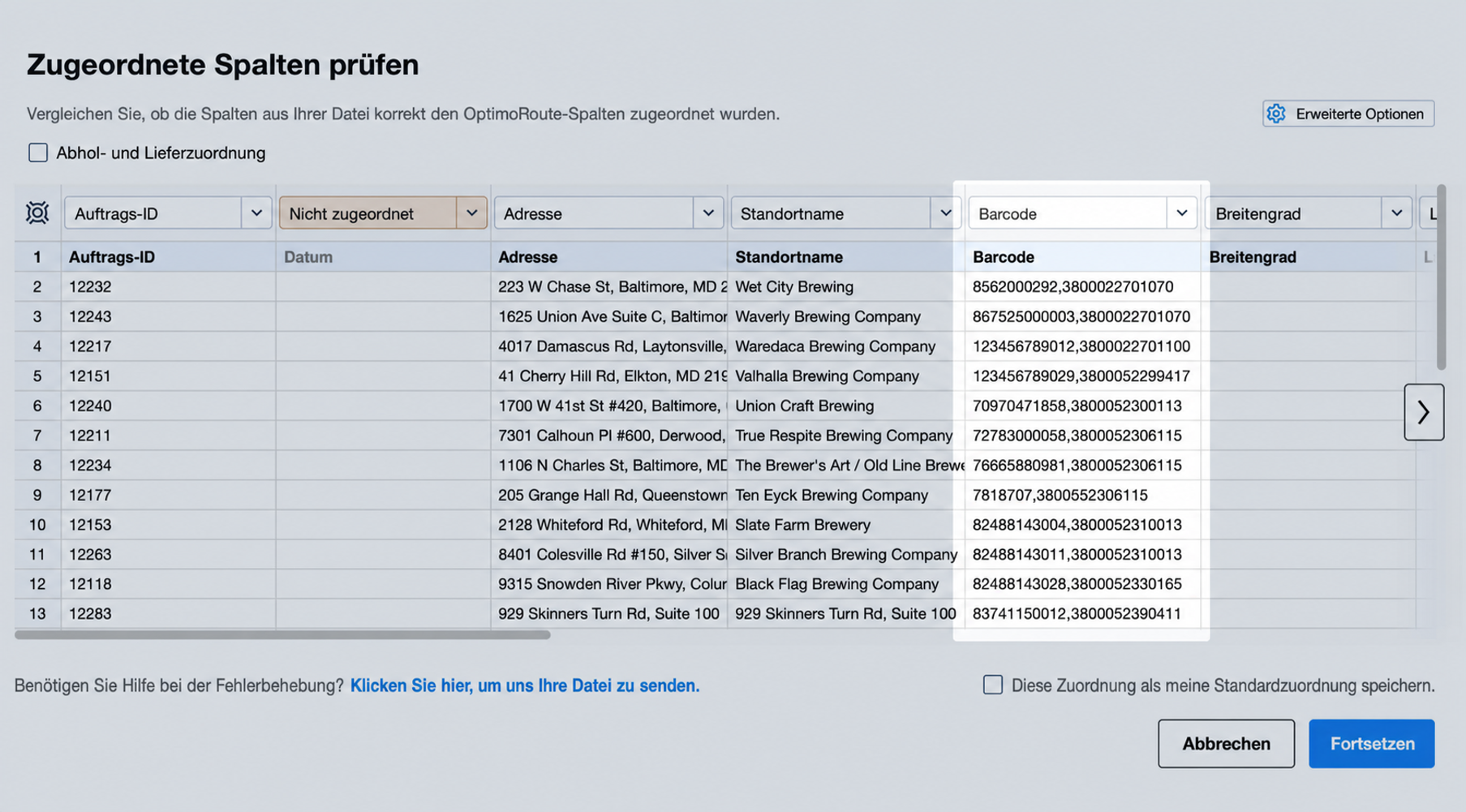Open Erweiterte Optionen
Screen dimensions: 1466x812
click(x=1348, y=114)
